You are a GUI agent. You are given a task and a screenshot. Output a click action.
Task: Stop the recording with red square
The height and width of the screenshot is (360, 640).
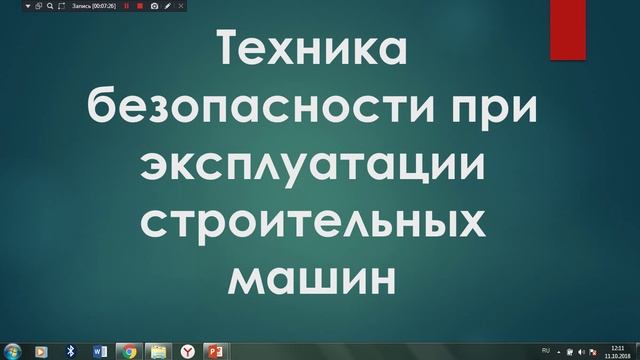point(140,6)
